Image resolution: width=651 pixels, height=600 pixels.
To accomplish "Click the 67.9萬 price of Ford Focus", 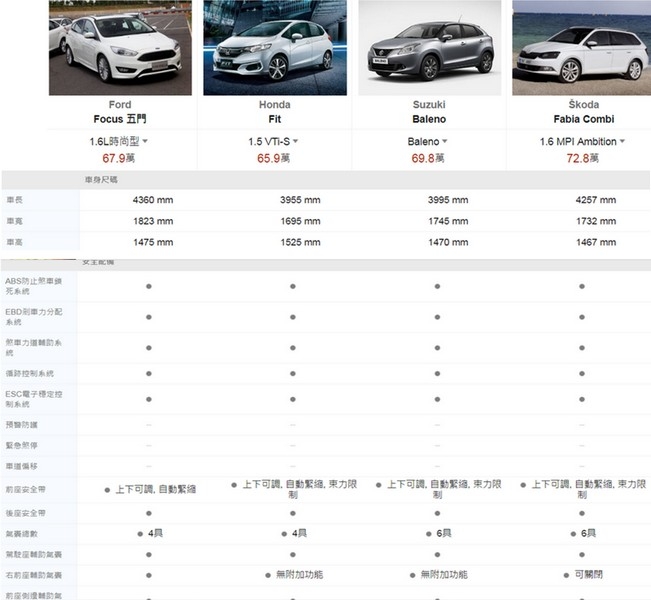I will 119,158.
